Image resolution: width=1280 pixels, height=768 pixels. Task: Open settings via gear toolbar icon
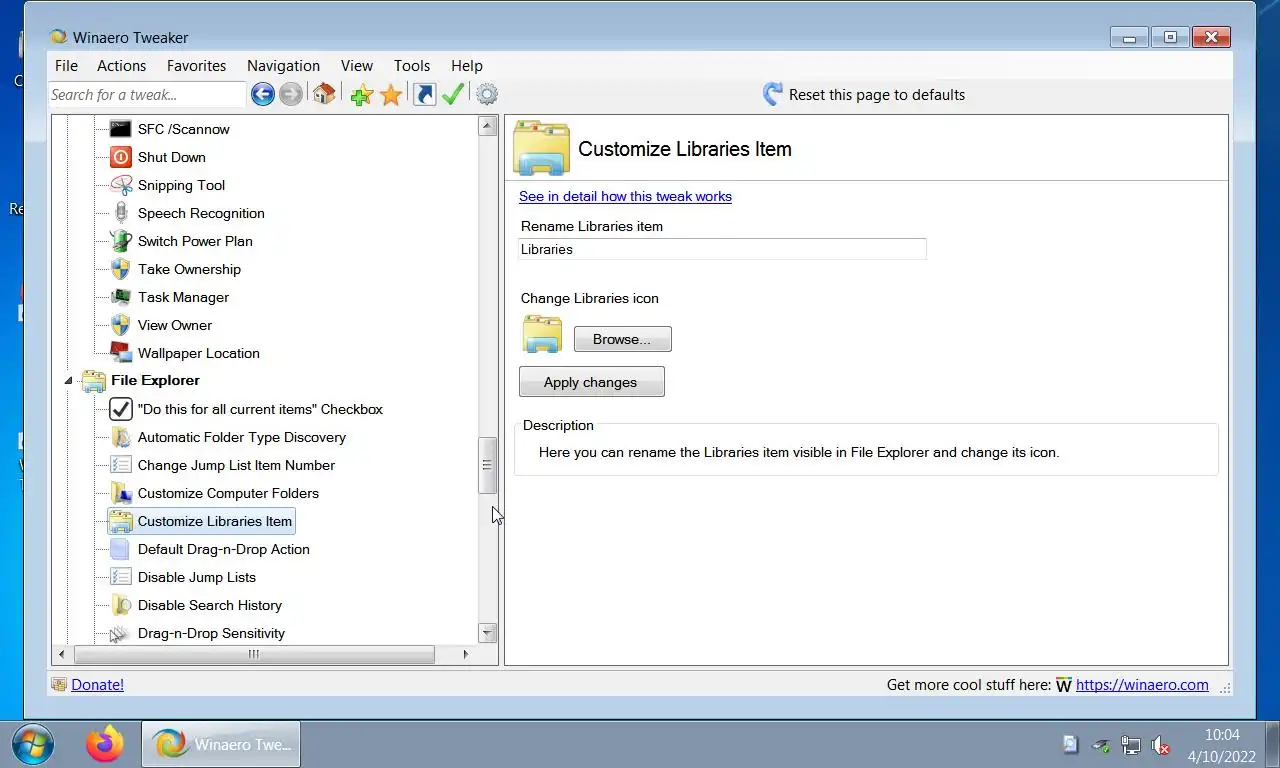point(487,94)
